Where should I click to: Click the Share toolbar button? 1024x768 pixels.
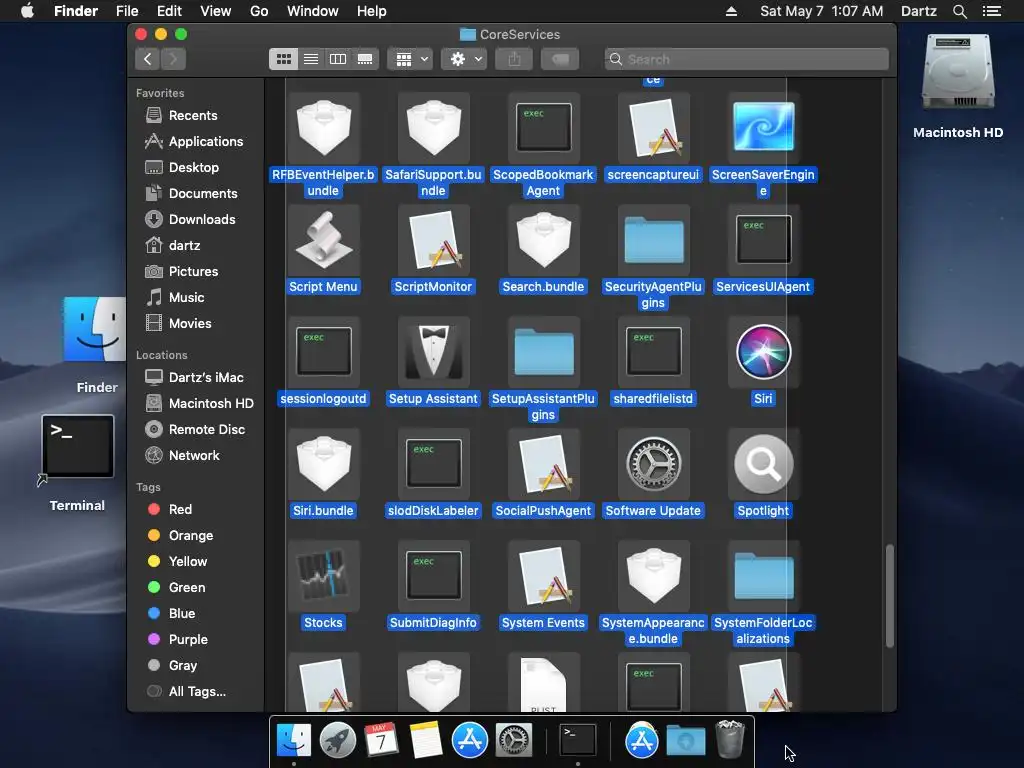tap(515, 59)
